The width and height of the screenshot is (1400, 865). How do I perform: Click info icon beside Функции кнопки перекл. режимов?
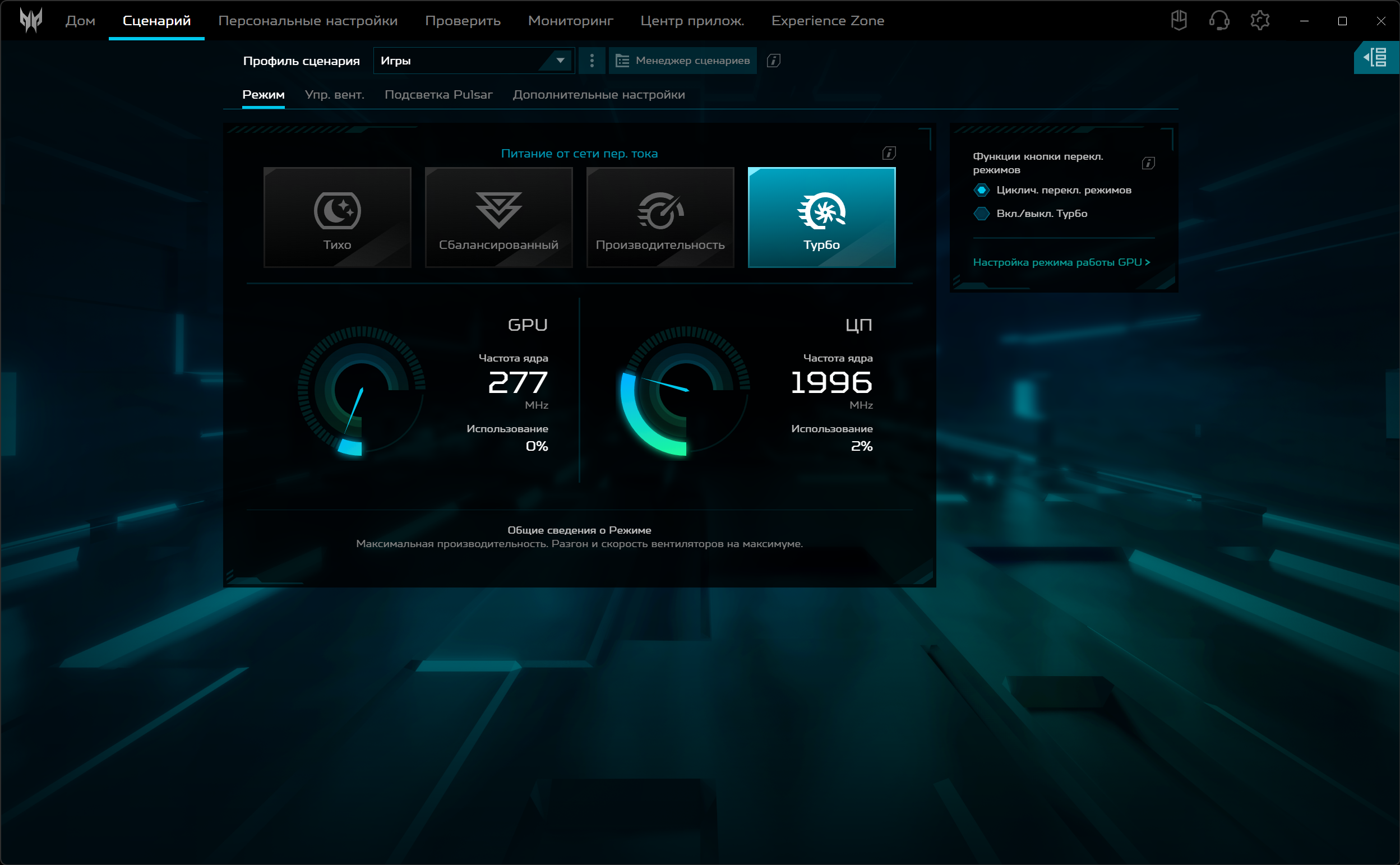pos(1148,163)
